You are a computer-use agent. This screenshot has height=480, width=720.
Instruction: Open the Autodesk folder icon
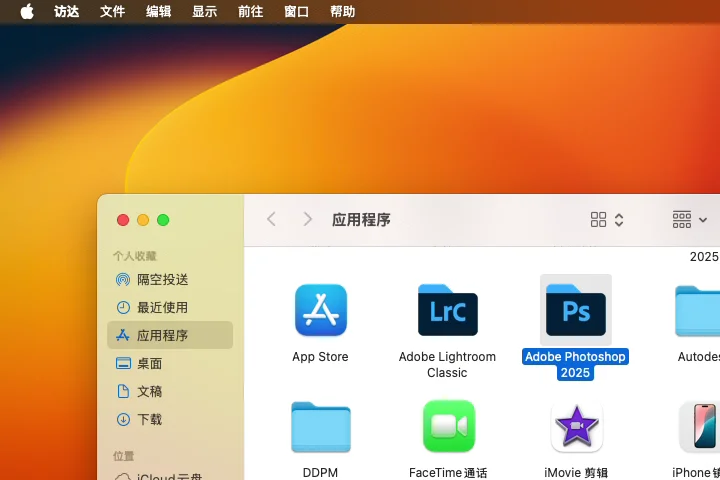tap(698, 311)
